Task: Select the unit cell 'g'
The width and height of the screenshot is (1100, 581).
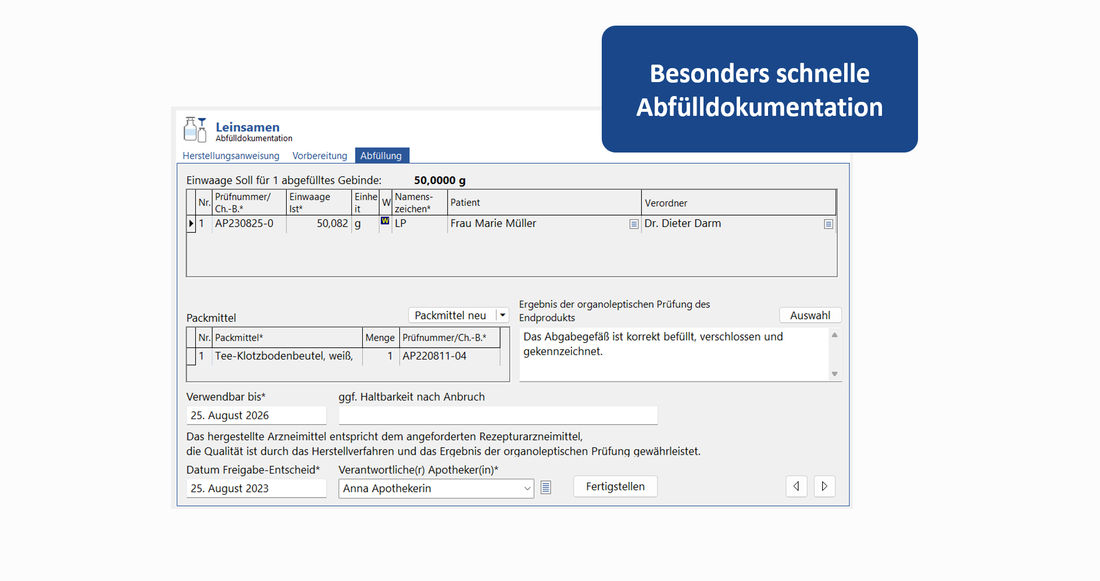Action: pos(365,224)
